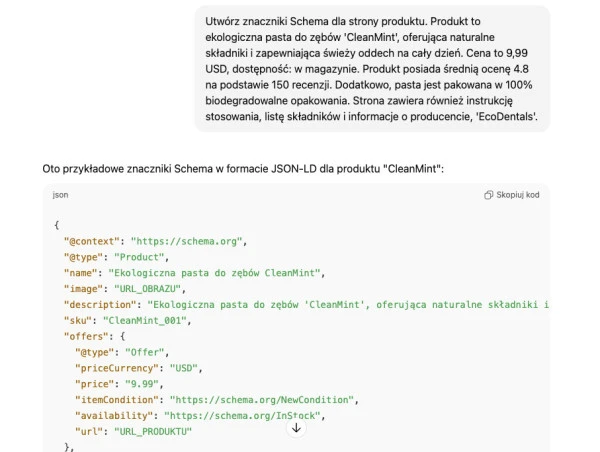
Task: Click the "CleanMint_001" sku value
Action: (x=145, y=320)
